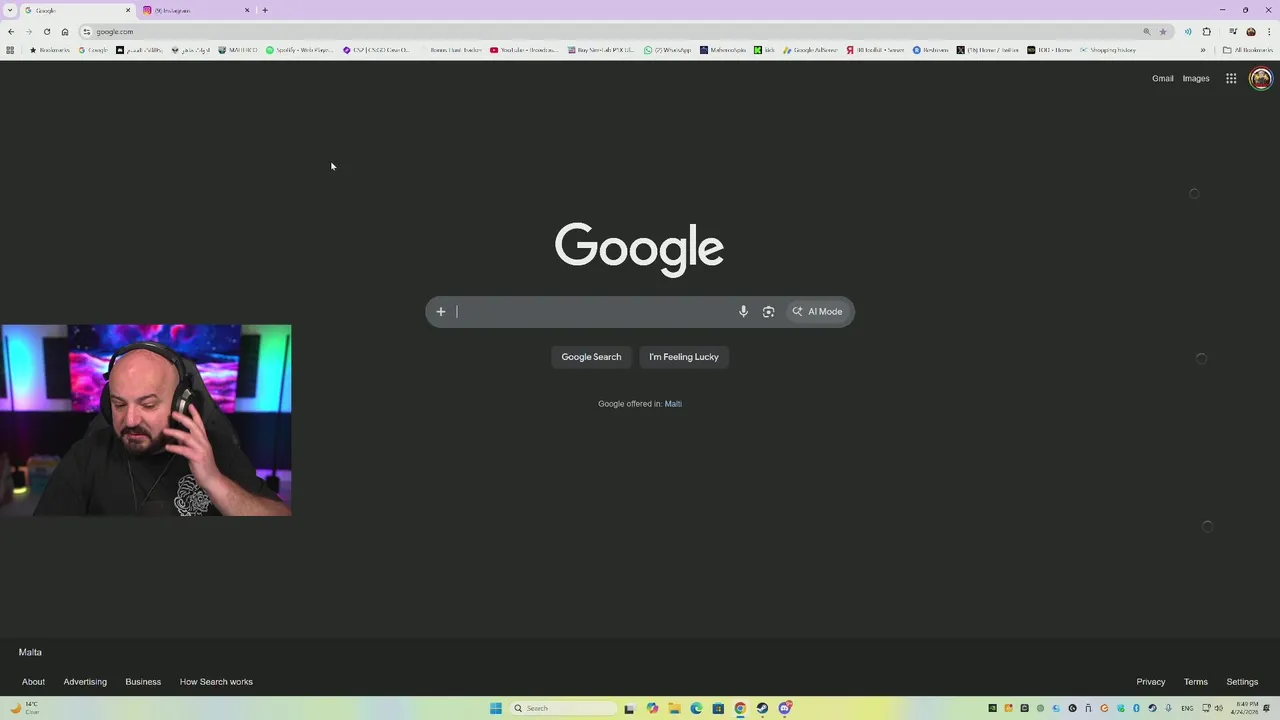Open a new tab with plus button

click(x=265, y=10)
